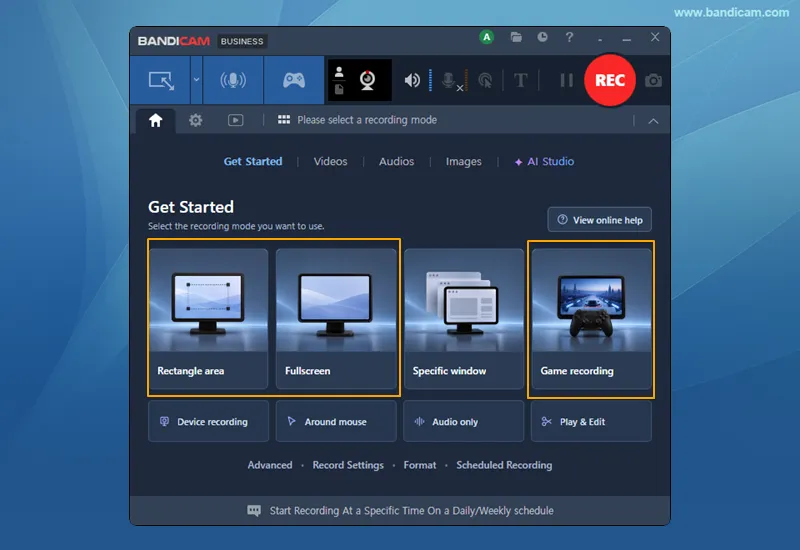Open the Scheduled Recording link
Screen dimensions: 800x550
tap(504, 465)
